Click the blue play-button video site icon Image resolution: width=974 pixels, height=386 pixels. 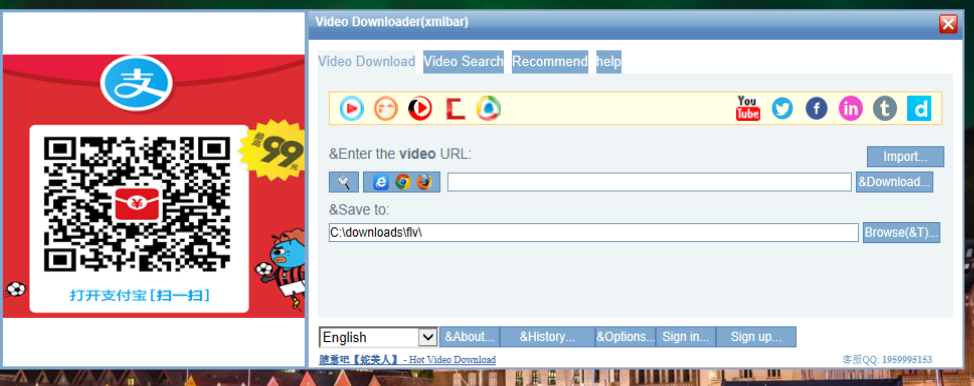click(x=352, y=109)
